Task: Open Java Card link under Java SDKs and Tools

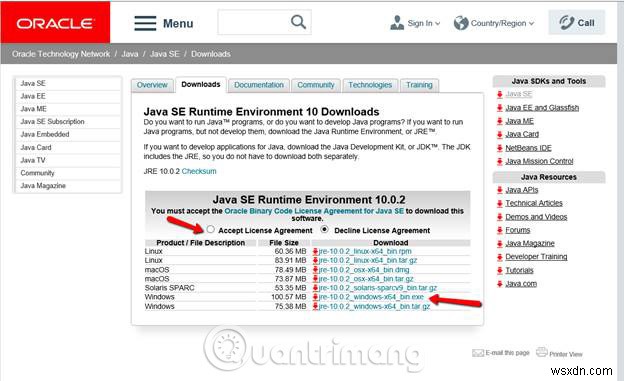Action: [x=522, y=134]
